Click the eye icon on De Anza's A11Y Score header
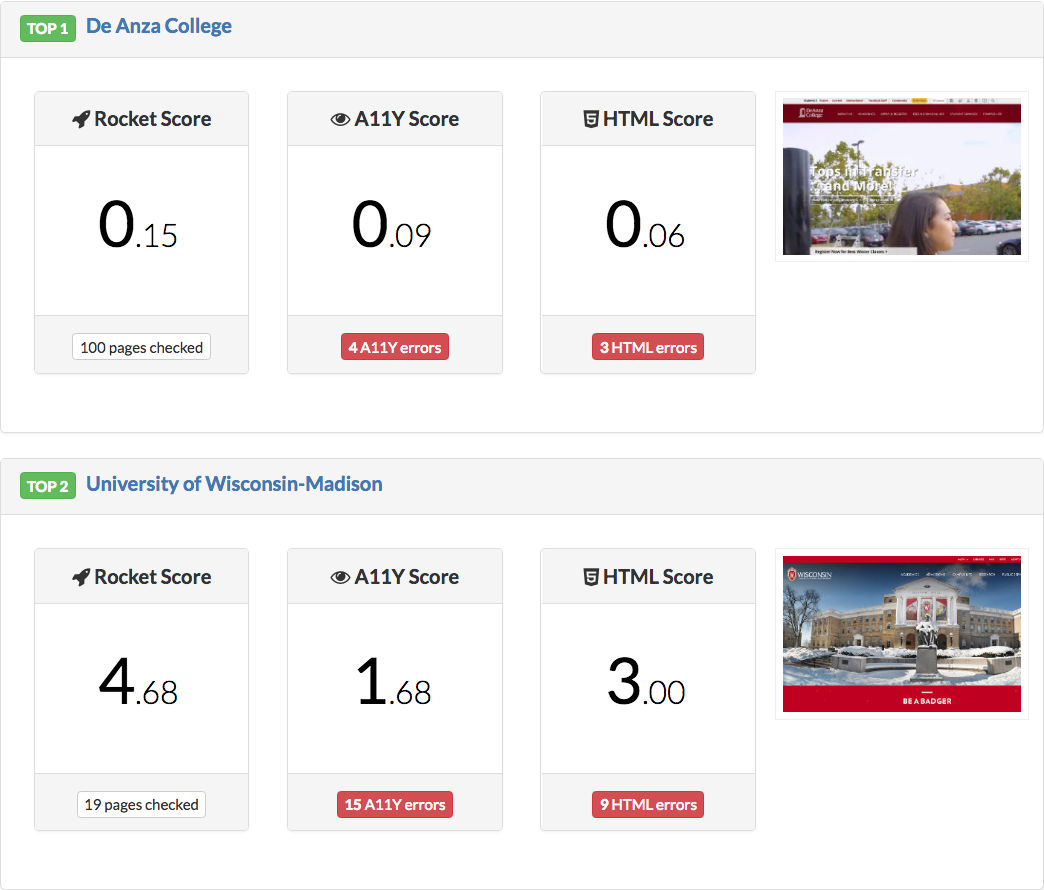Screen dimensions: 1044x890 (x=340, y=118)
